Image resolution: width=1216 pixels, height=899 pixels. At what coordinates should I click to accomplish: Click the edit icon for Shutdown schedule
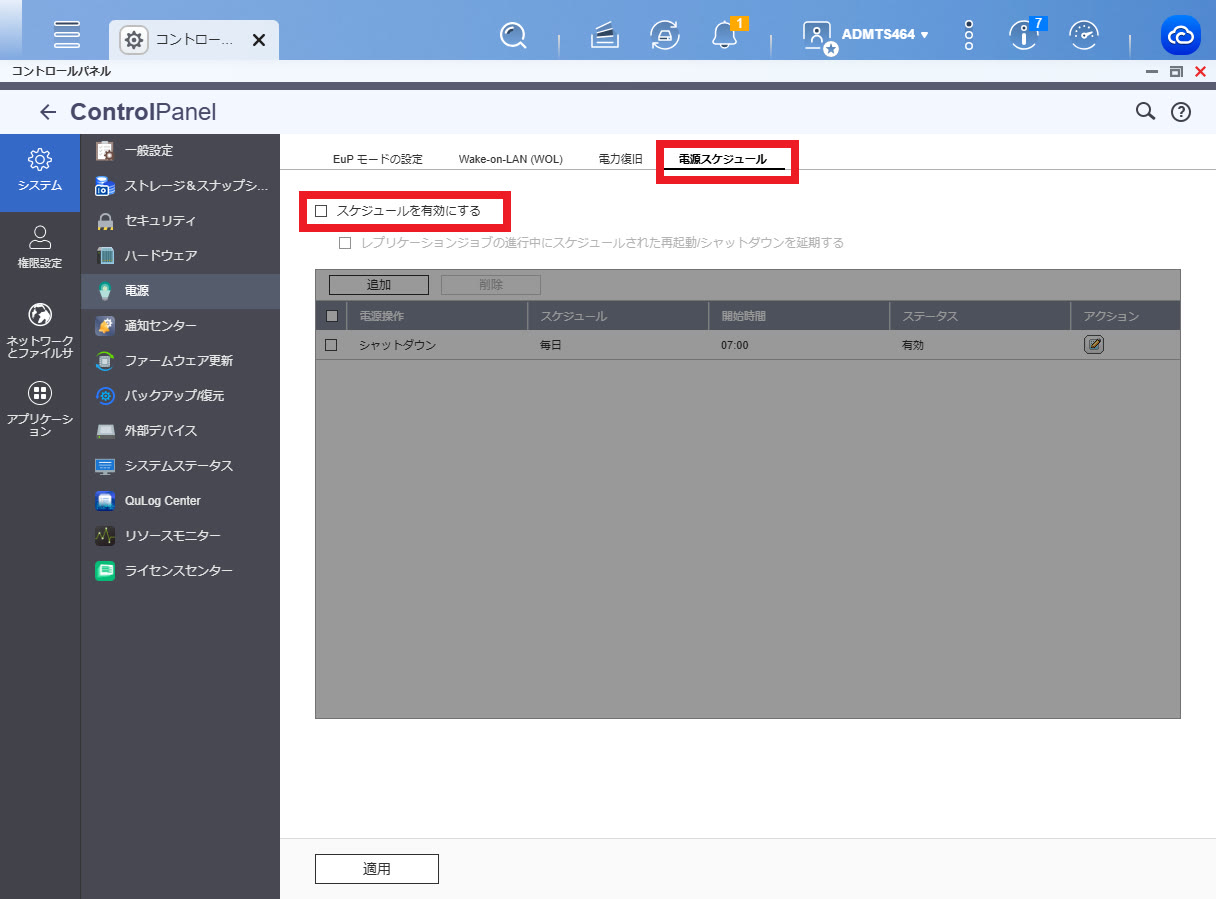click(x=1094, y=345)
